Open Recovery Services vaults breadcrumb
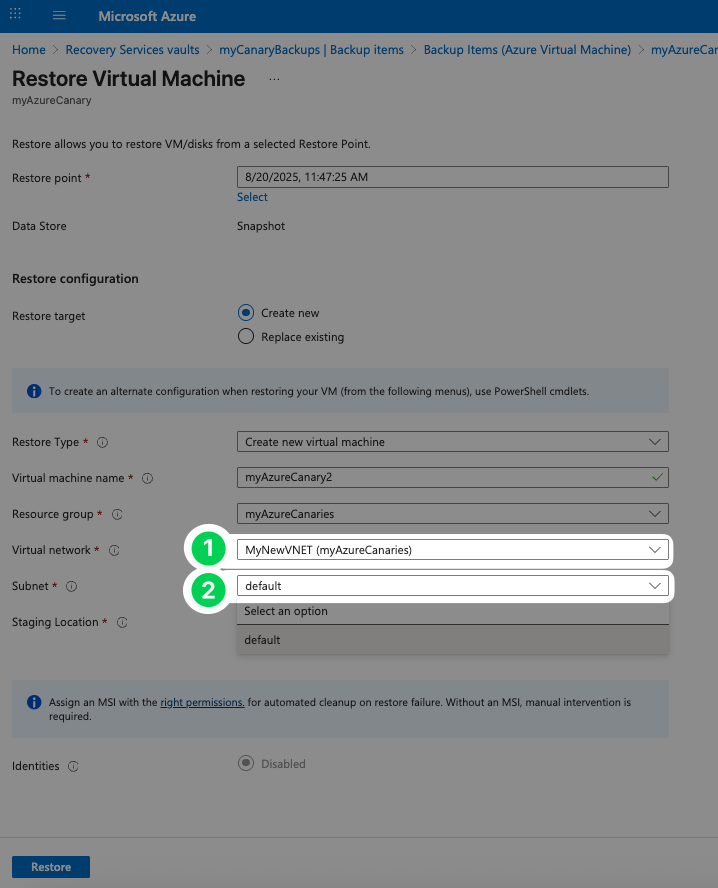 tap(133, 50)
